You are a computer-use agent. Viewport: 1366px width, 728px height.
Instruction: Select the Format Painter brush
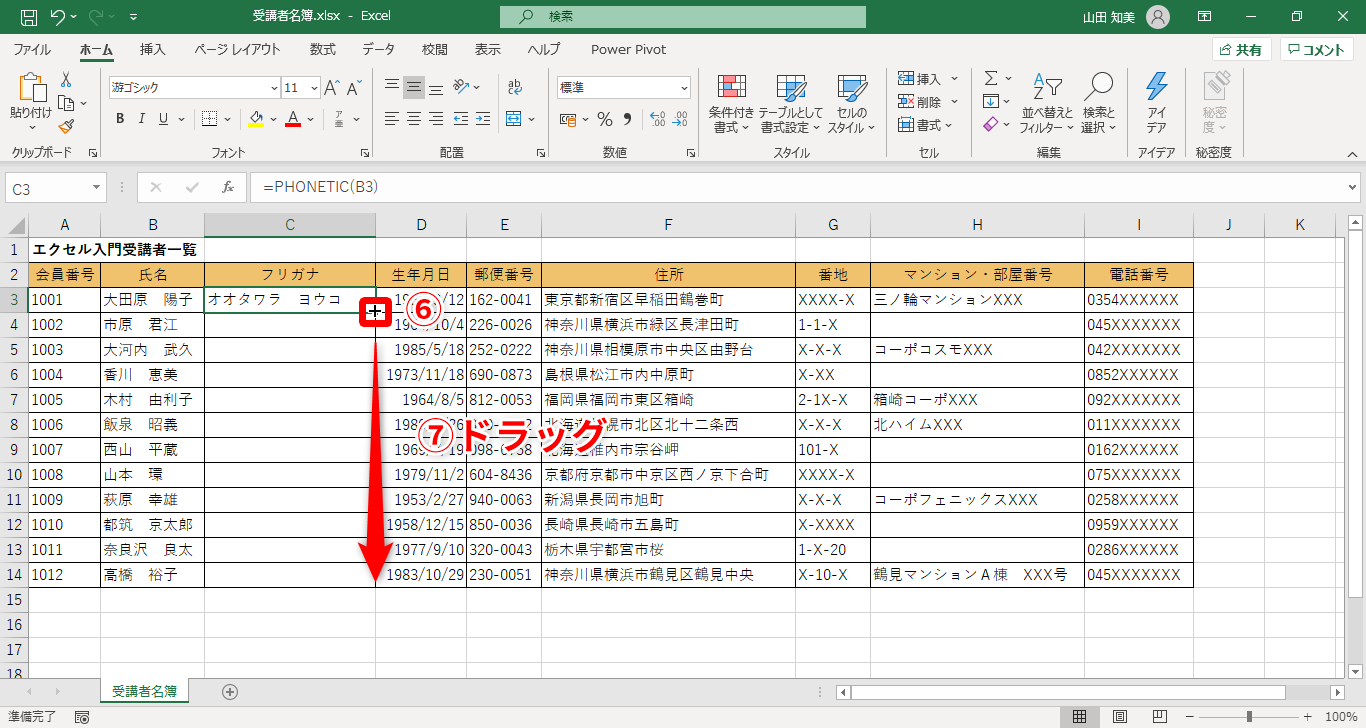coord(66,126)
